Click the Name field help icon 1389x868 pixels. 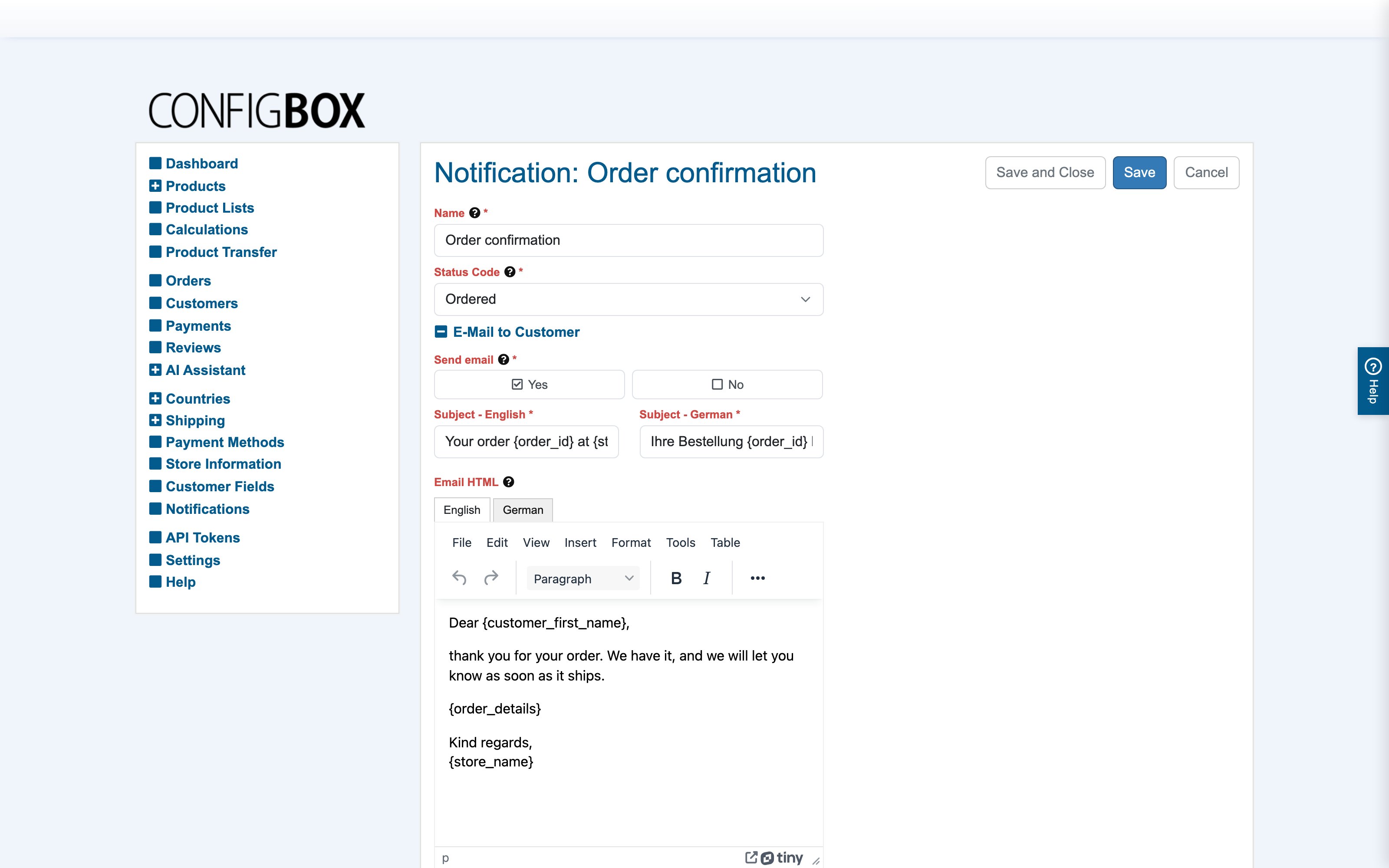pyautogui.click(x=474, y=213)
